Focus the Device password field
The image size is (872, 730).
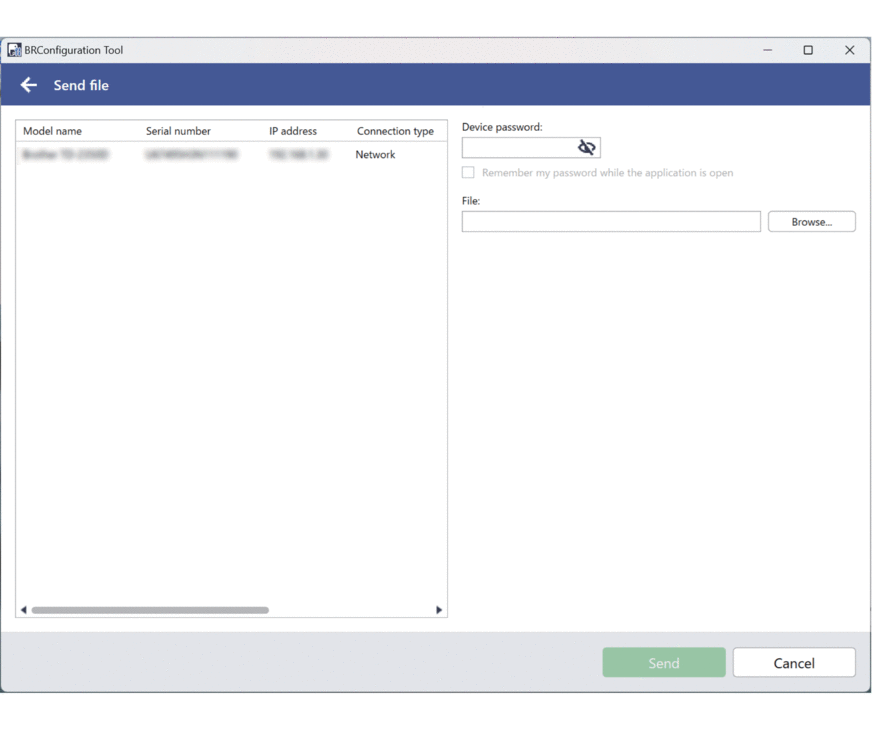[x=518, y=148]
